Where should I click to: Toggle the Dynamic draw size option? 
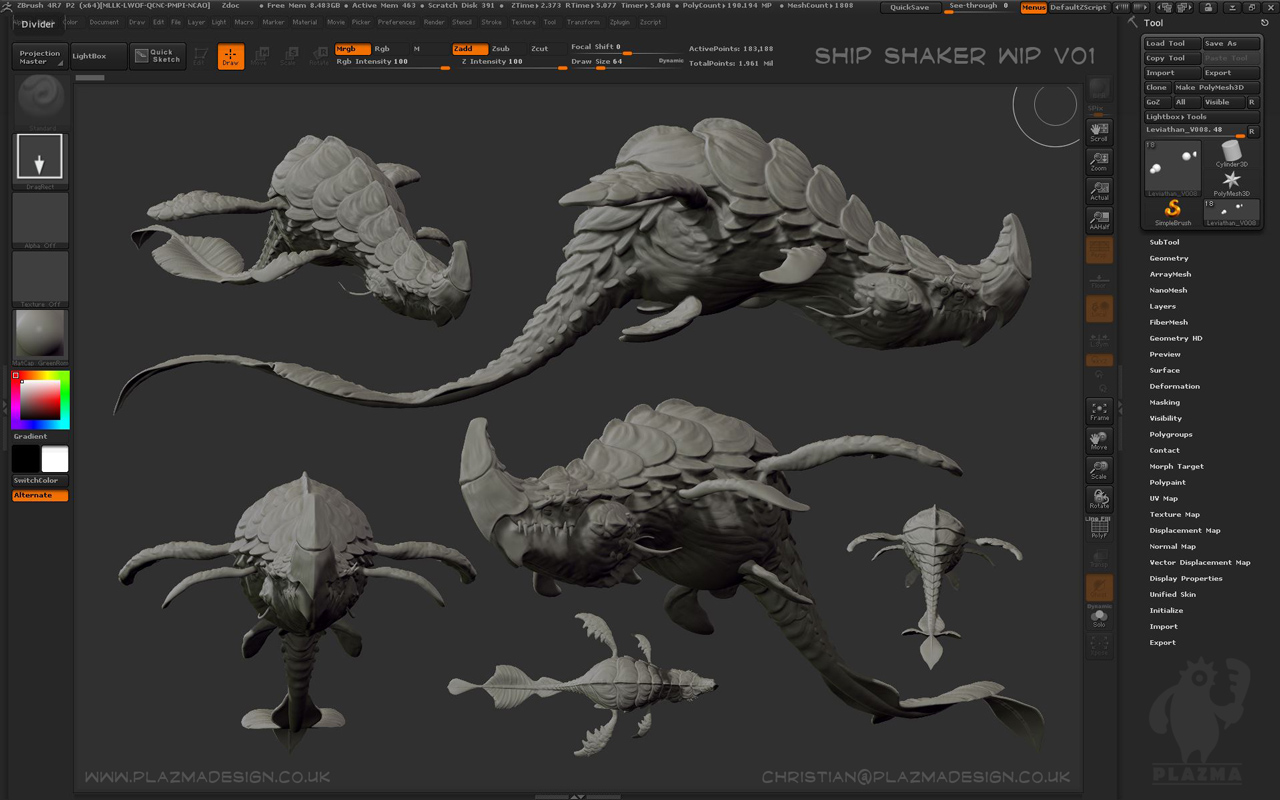click(x=671, y=61)
